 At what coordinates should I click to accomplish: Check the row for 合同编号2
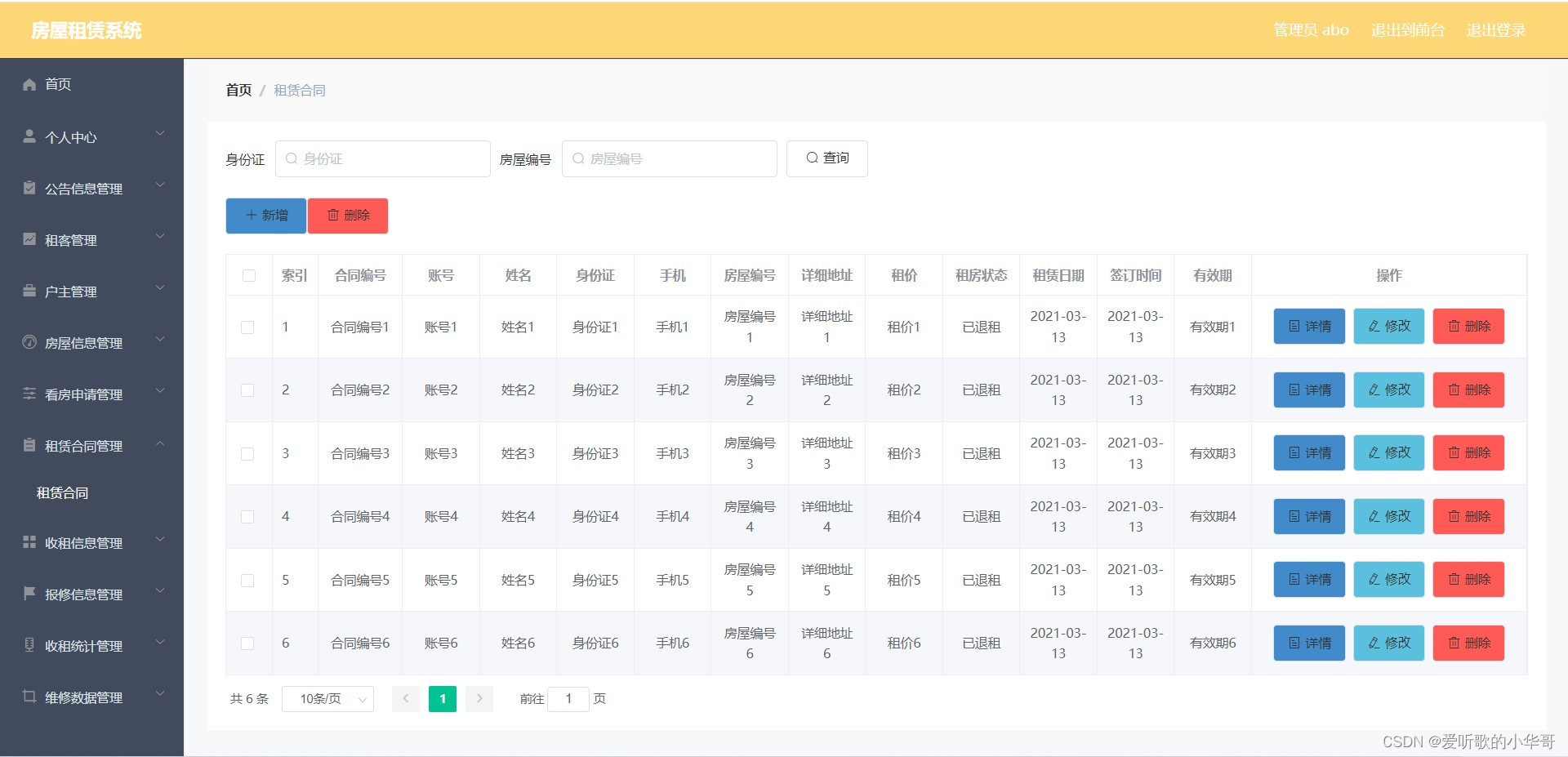247,390
